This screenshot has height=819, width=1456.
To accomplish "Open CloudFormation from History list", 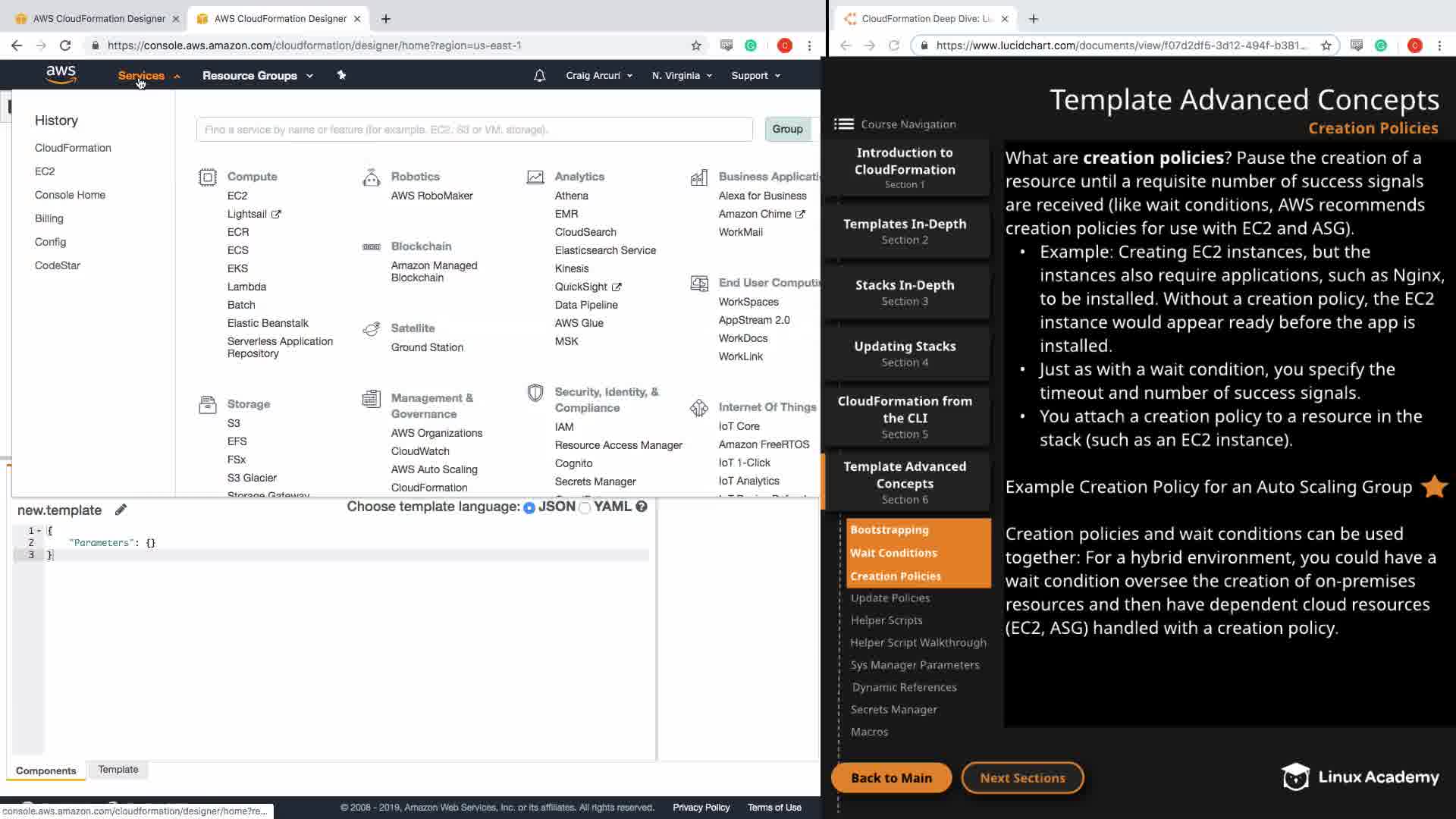I will [73, 148].
